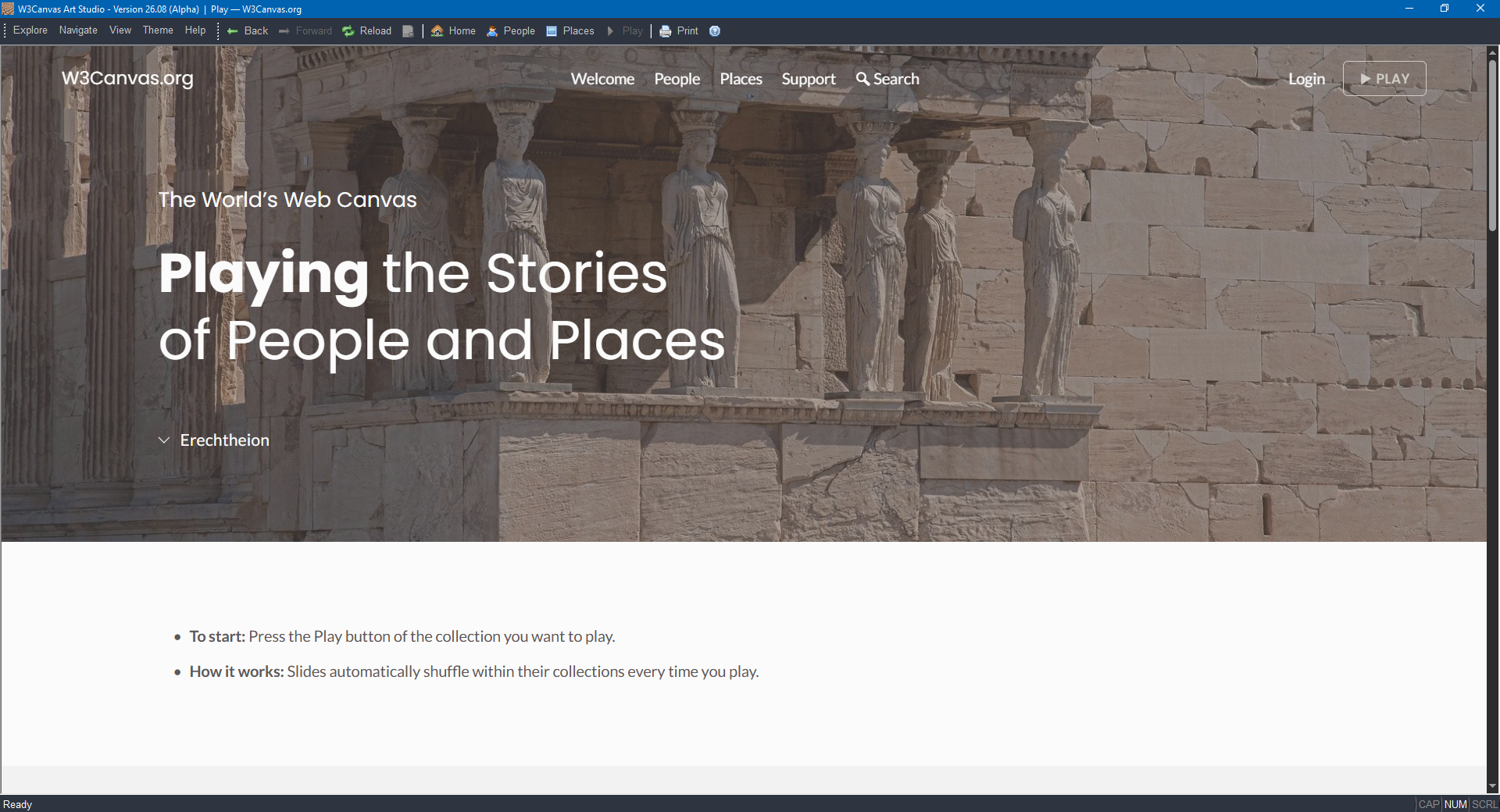Click the "How it works:" instruction line
Viewport: 1500px width, 812px height.
click(474, 671)
